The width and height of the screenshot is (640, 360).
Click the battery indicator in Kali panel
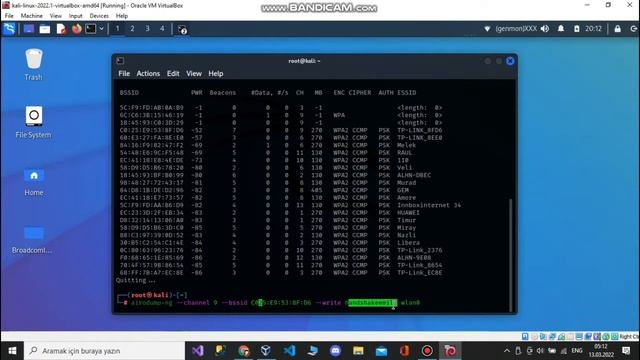[577, 29]
